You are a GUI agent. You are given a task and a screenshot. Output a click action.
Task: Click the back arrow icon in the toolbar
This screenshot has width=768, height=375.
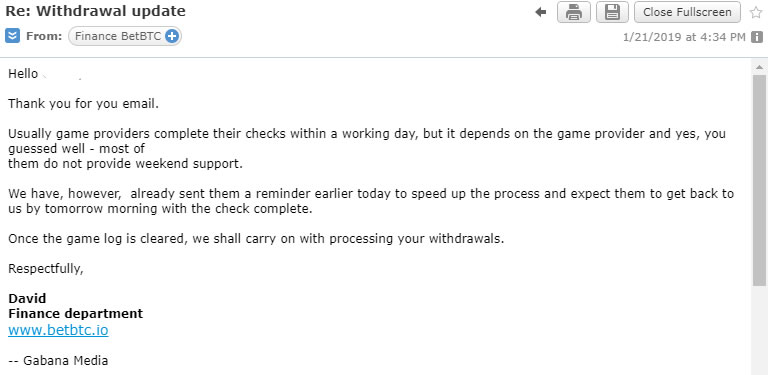(x=541, y=12)
